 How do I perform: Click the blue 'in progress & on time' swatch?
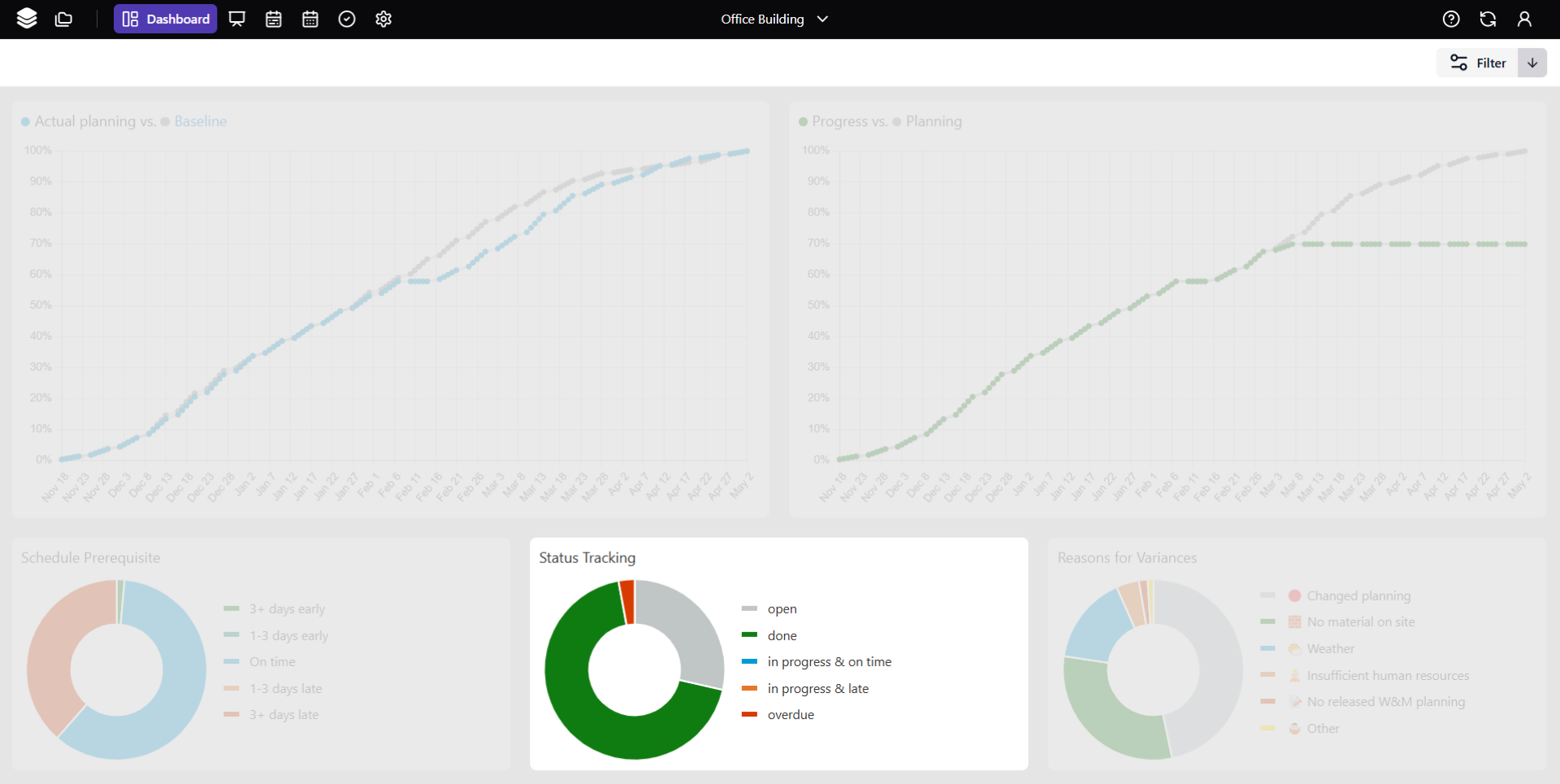pyautogui.click(x=749, y=661)
